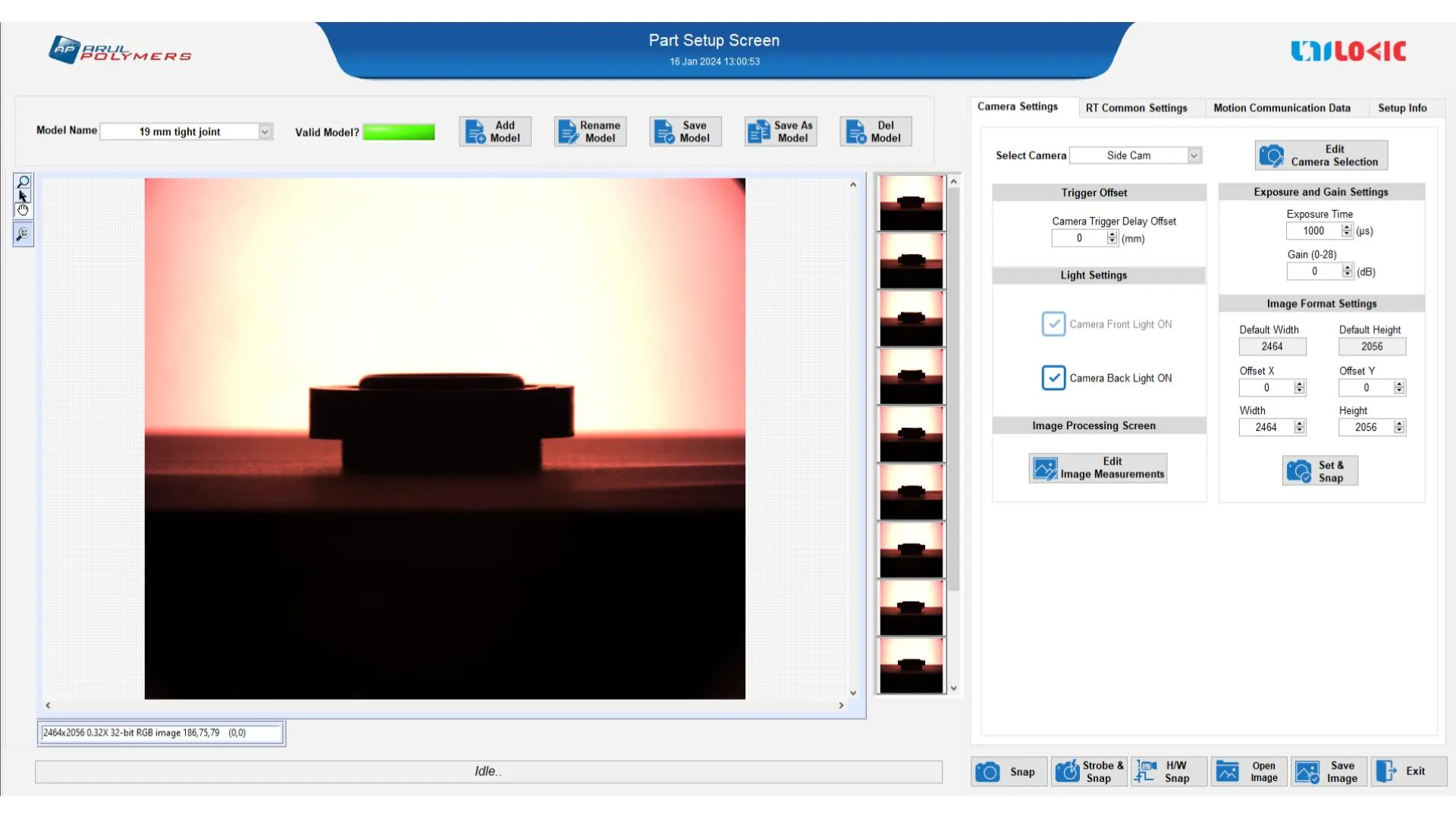1456x819 pixels.
Task: Select the first thumbnail in the strip
Action: (x=911, y=203)
